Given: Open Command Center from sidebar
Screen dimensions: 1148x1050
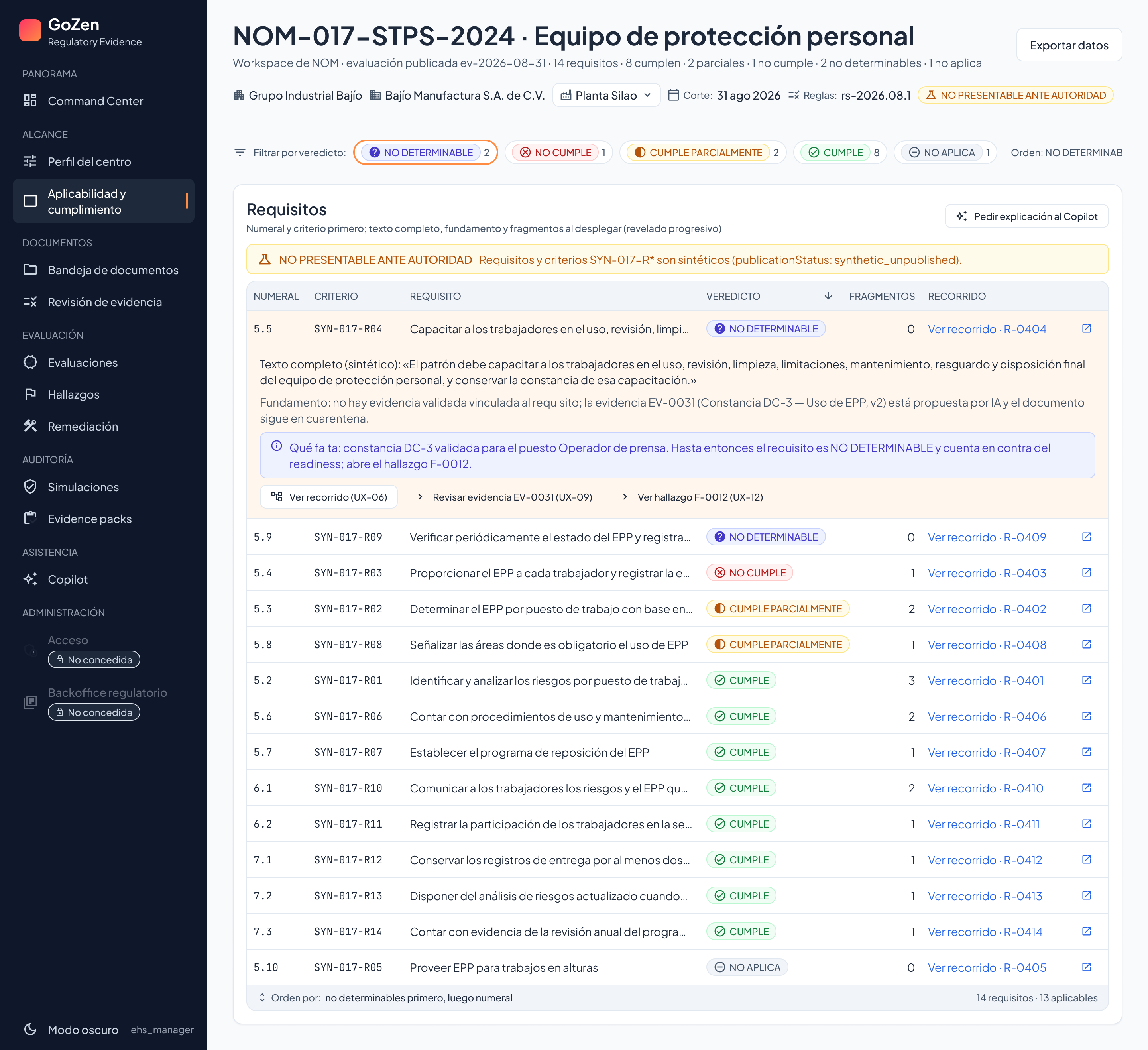Looking at the screenshot, I should coord(104,101).
